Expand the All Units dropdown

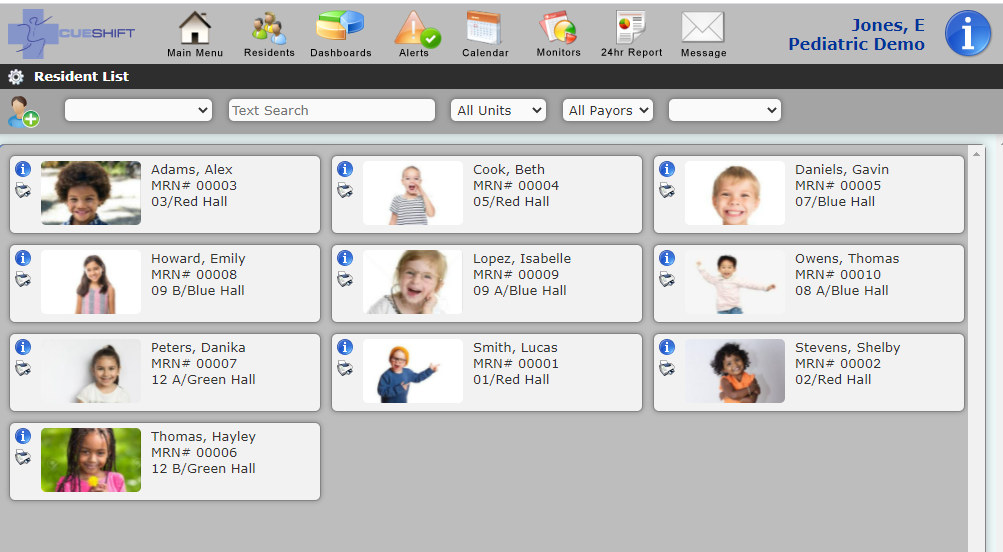click(x=498, y=110)
